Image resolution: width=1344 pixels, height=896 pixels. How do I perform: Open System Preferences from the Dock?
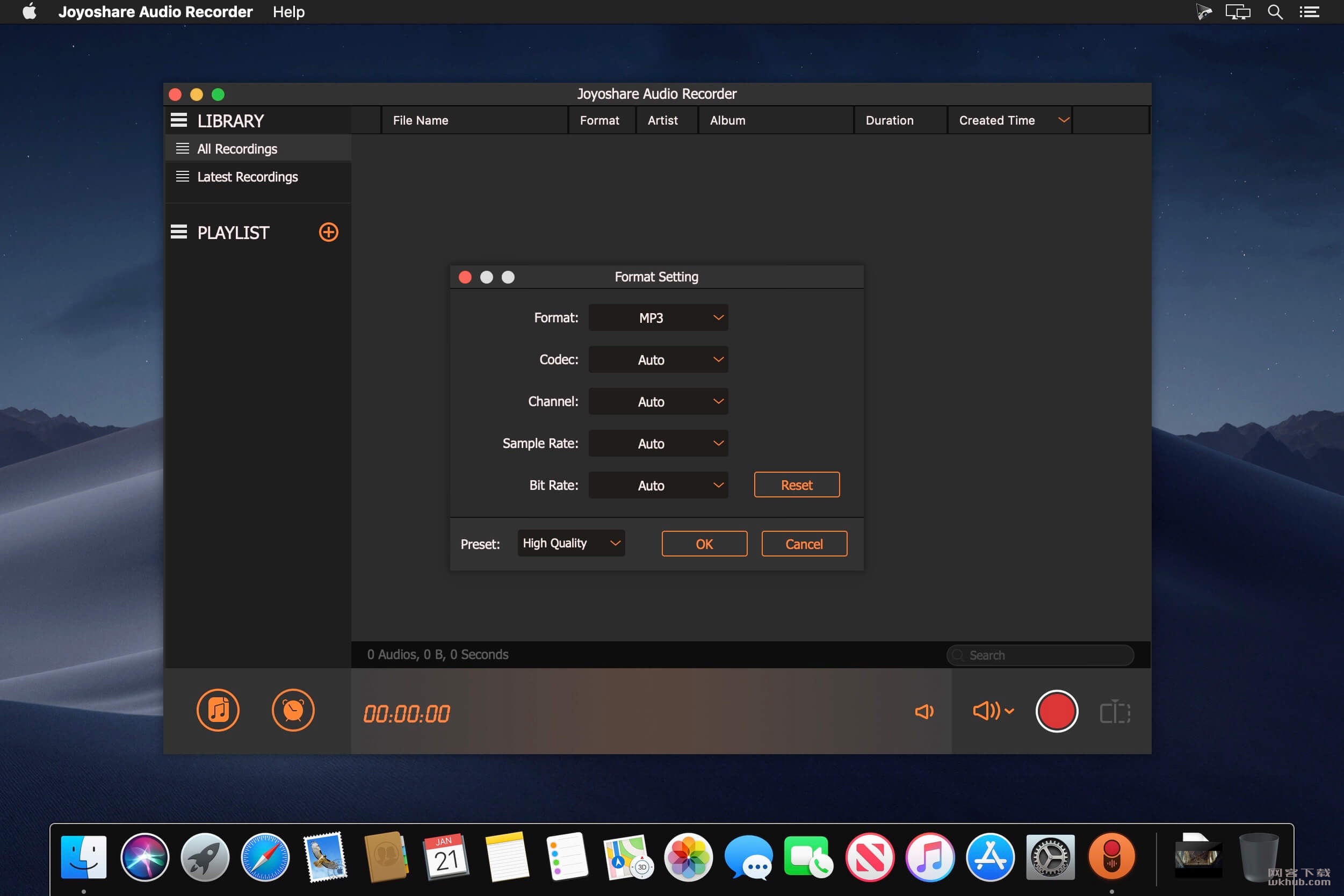[1050, 857]
